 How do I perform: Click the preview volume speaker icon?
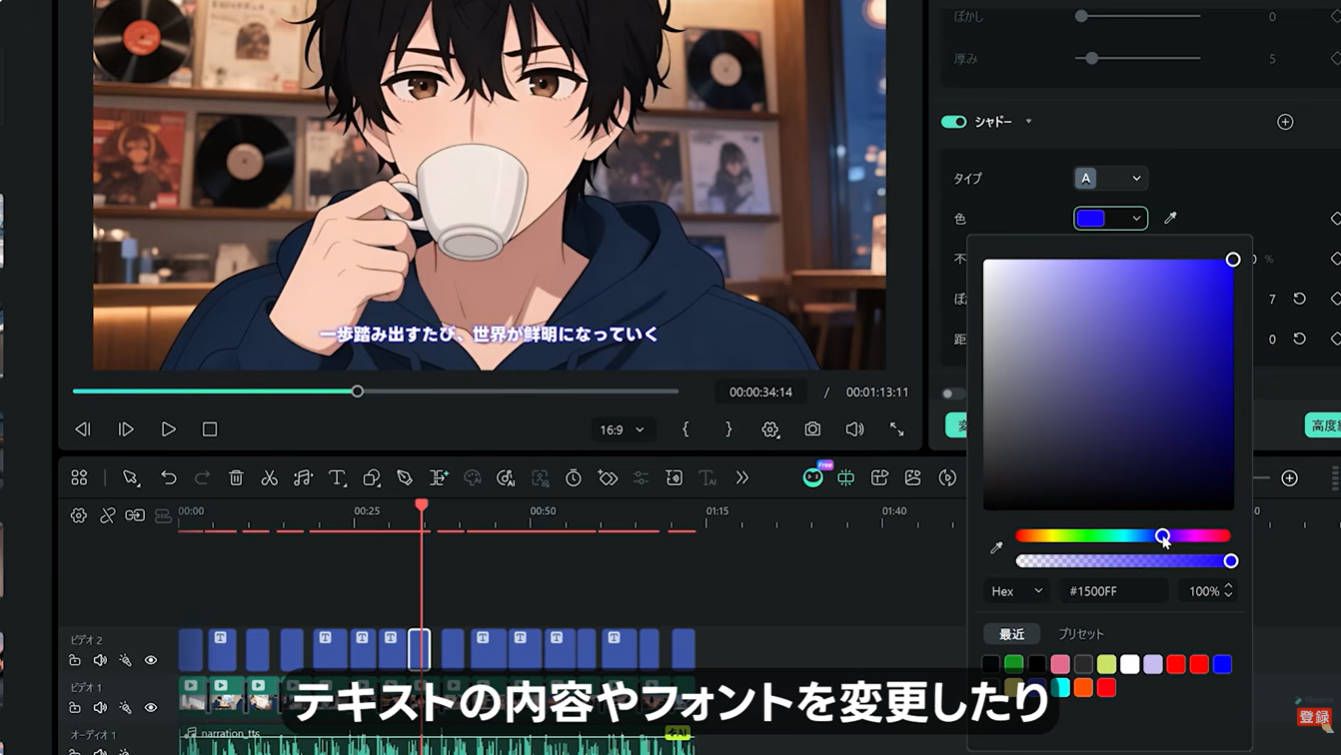click(x=854, y=429)
